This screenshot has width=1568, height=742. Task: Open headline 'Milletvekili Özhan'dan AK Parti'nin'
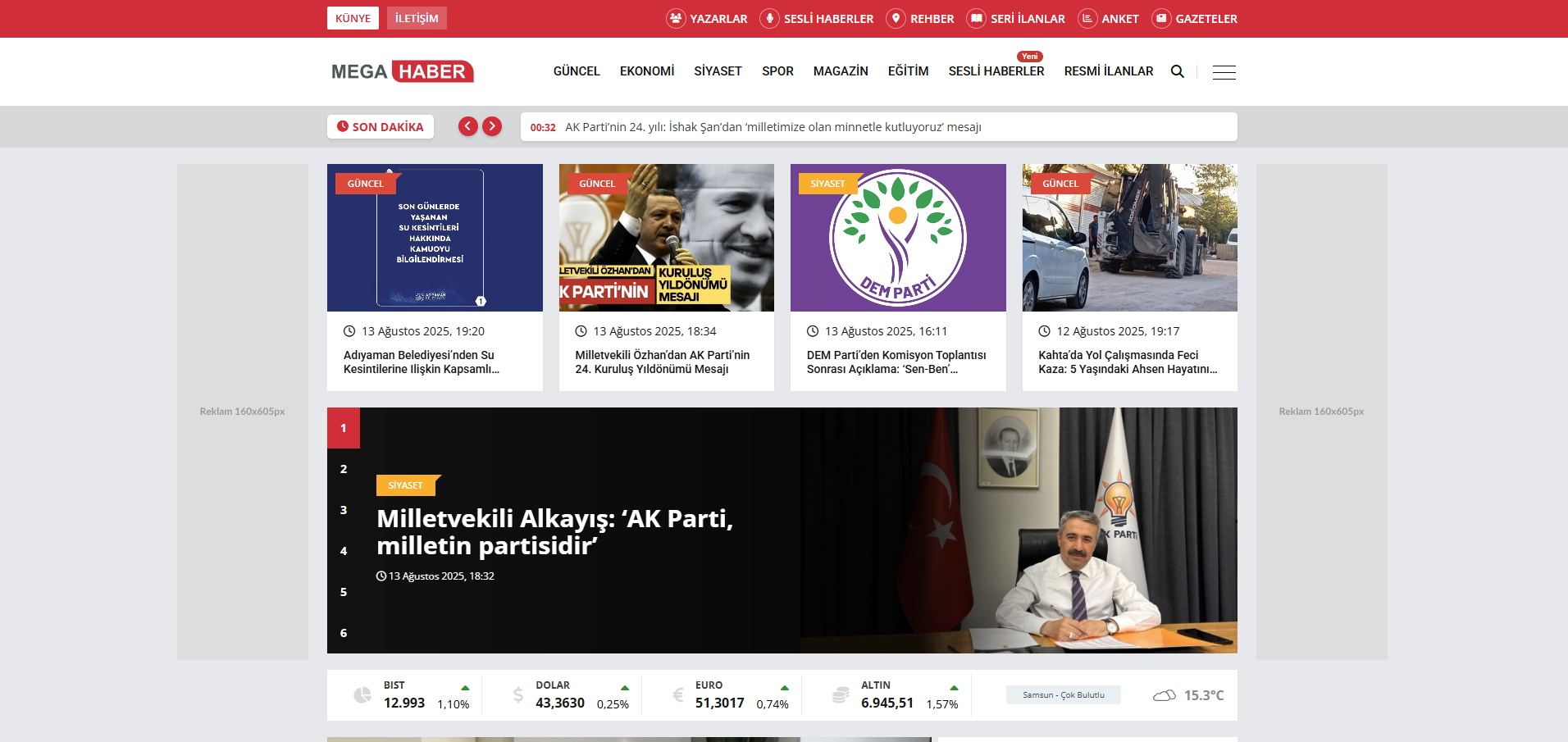pyautogui.click(x=663, y=362)
